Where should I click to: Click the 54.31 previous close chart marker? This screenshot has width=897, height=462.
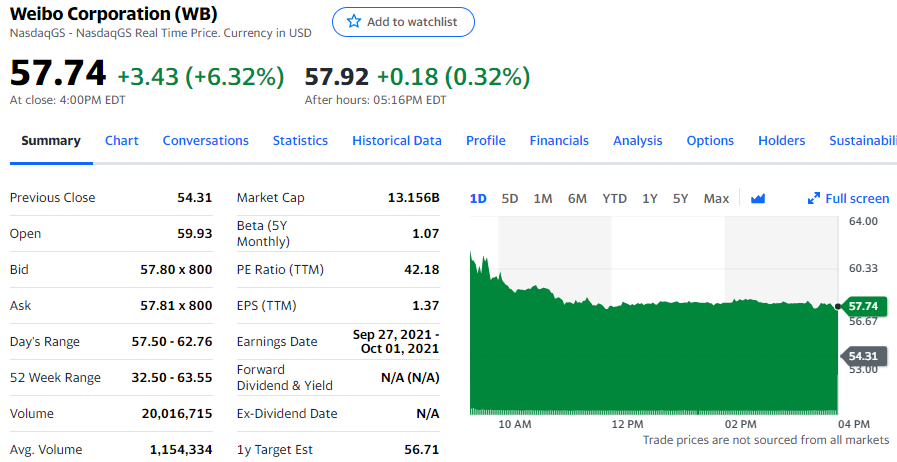(x=864, y=356)
